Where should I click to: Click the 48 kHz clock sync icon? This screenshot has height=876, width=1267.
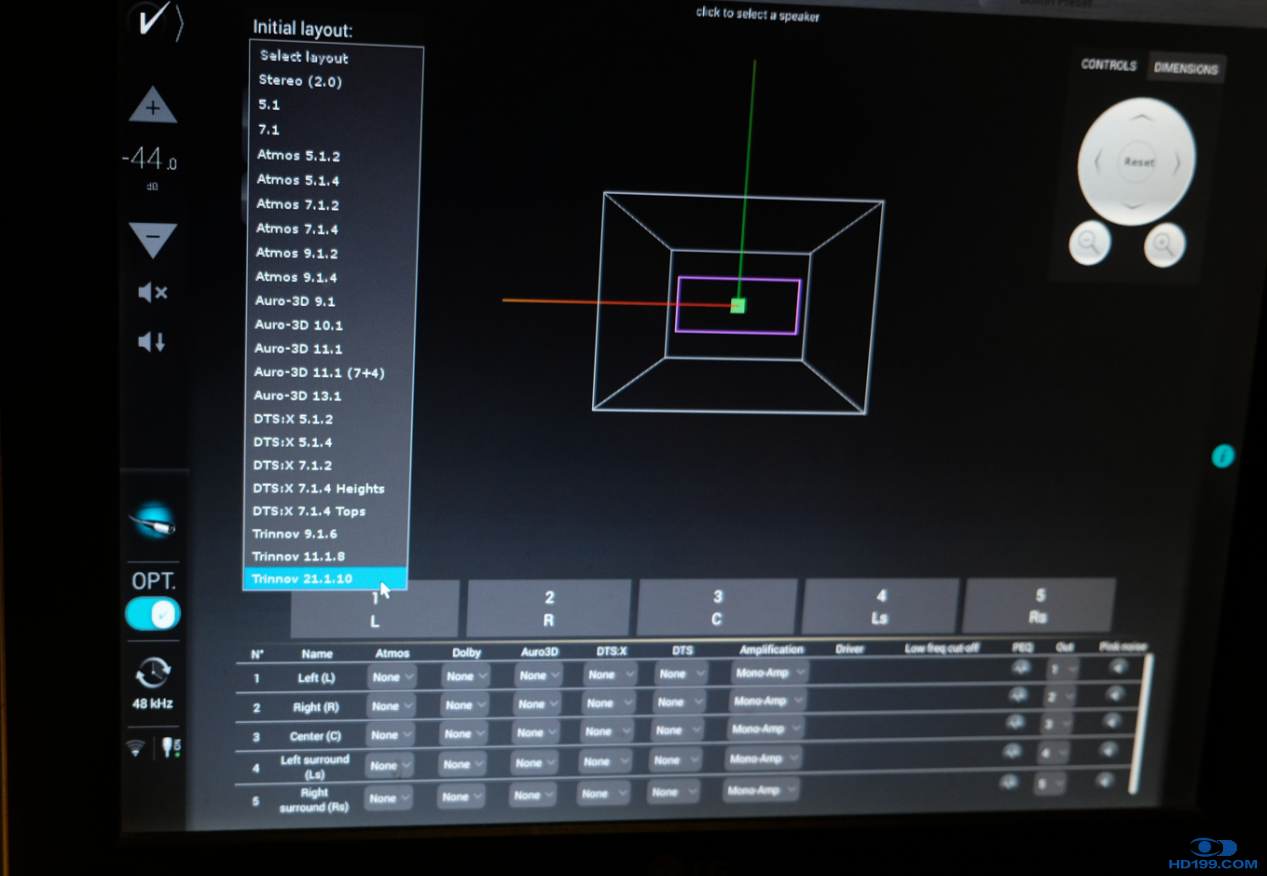tap(152, 673)
